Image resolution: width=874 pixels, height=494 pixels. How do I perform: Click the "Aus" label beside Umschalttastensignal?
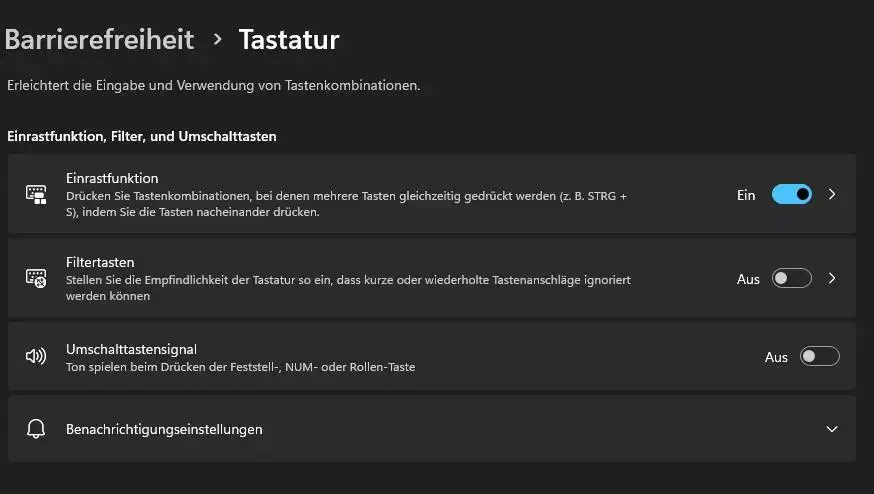776,357
